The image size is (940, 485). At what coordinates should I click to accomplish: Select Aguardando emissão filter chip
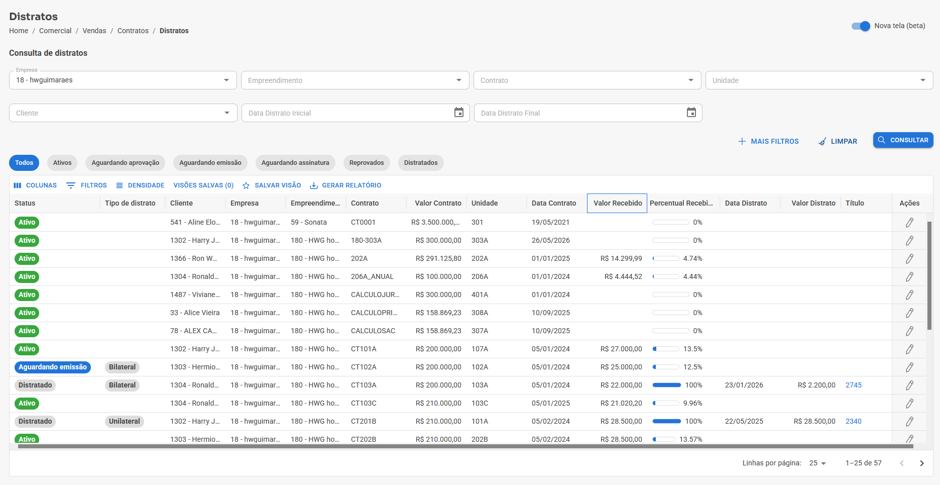tap(210, 162)
